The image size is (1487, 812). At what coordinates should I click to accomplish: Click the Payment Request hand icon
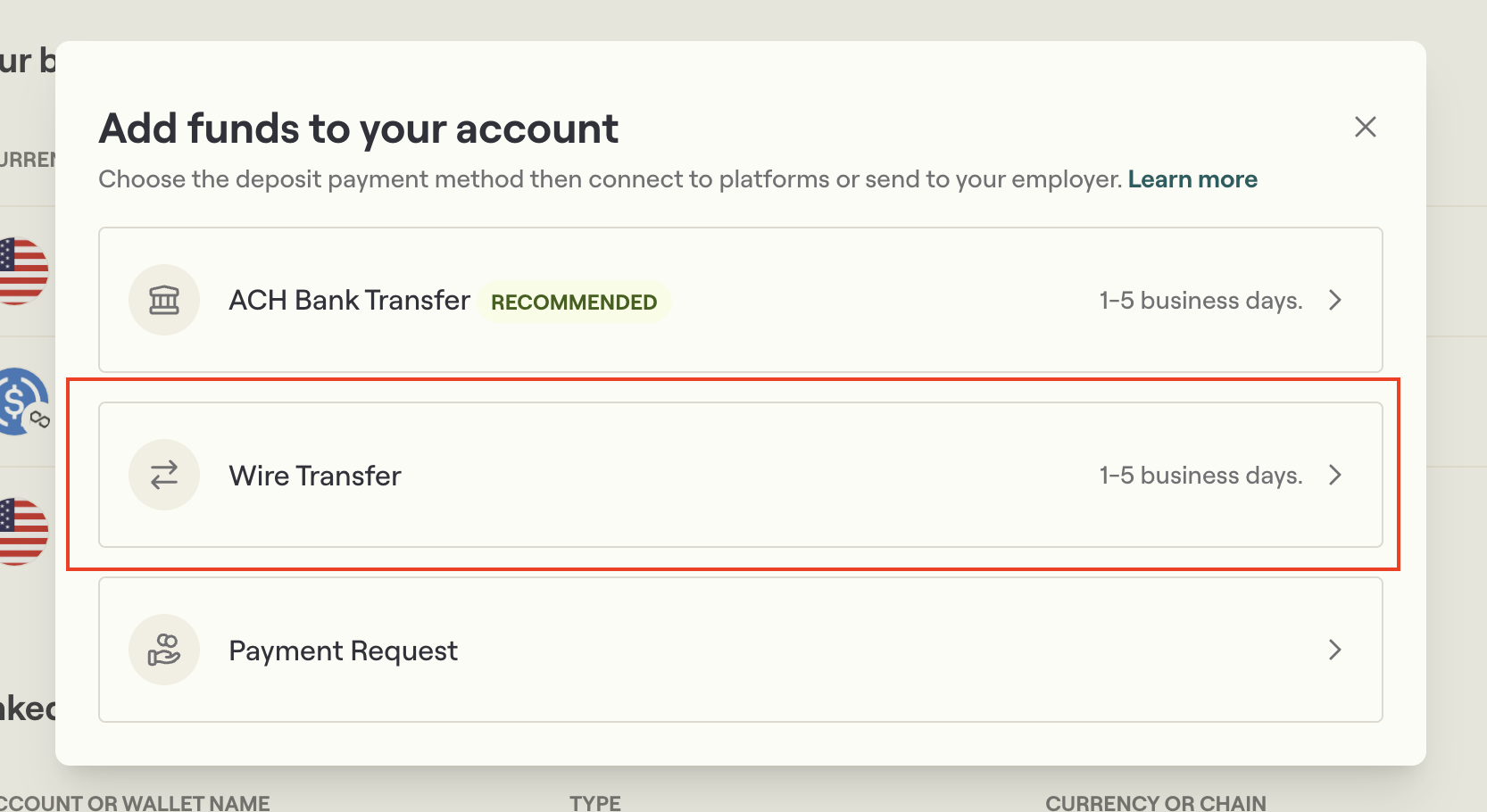[x=164, y=650]
